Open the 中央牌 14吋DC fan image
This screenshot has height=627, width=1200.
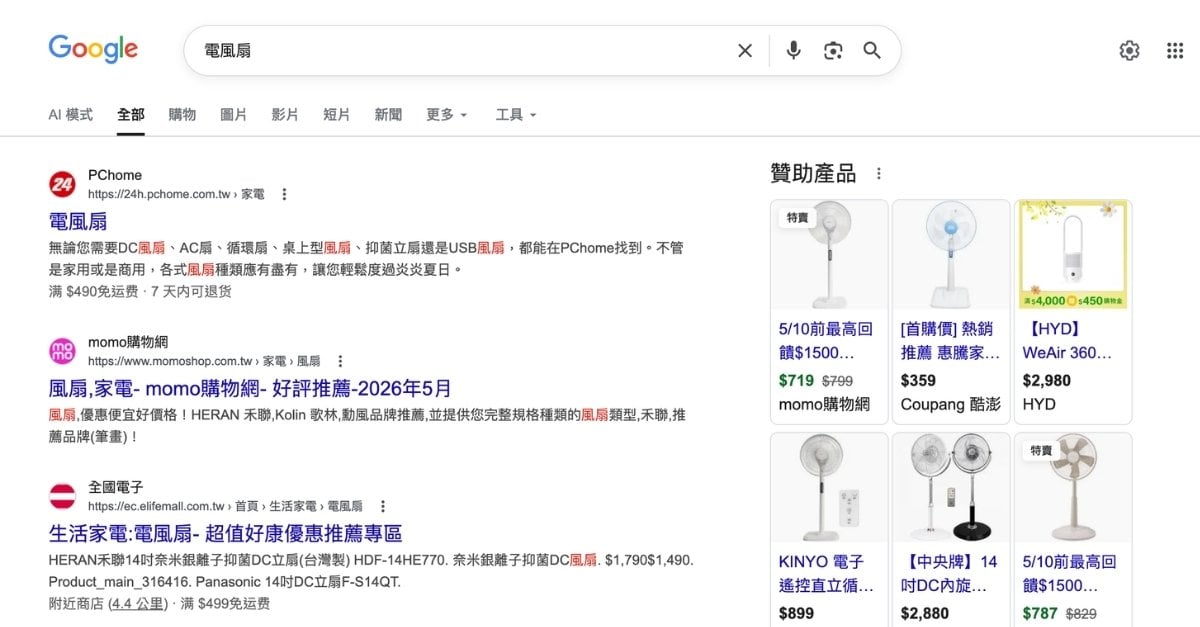click(951, 488)
